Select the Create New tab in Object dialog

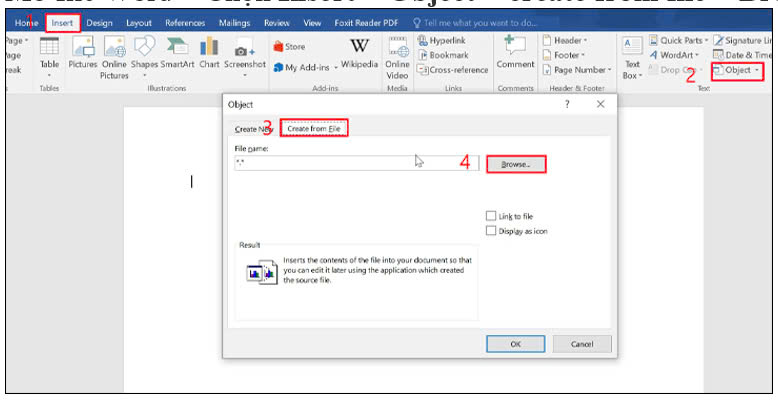(253, 129)
